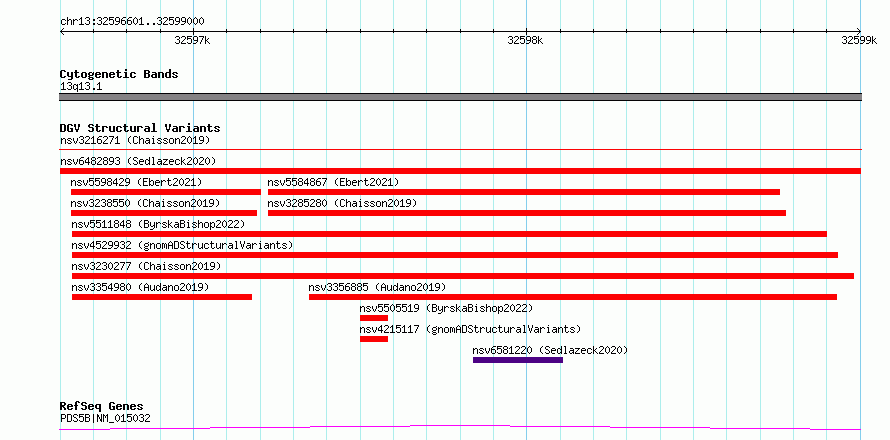The image size is (890, 440).
Task: Click the chr13:32596601..32599000 position label
Action: pyautogui.click(x=132, y=22)
